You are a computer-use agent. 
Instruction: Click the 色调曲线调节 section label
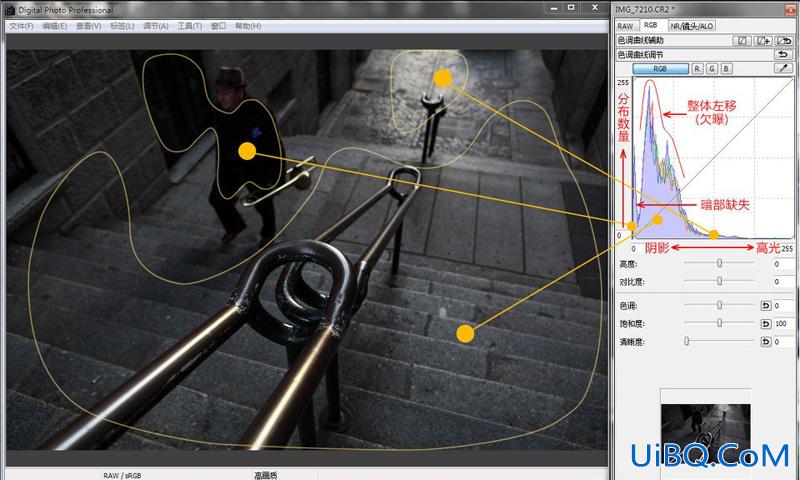pyautogui.click(x=641, y=55)
